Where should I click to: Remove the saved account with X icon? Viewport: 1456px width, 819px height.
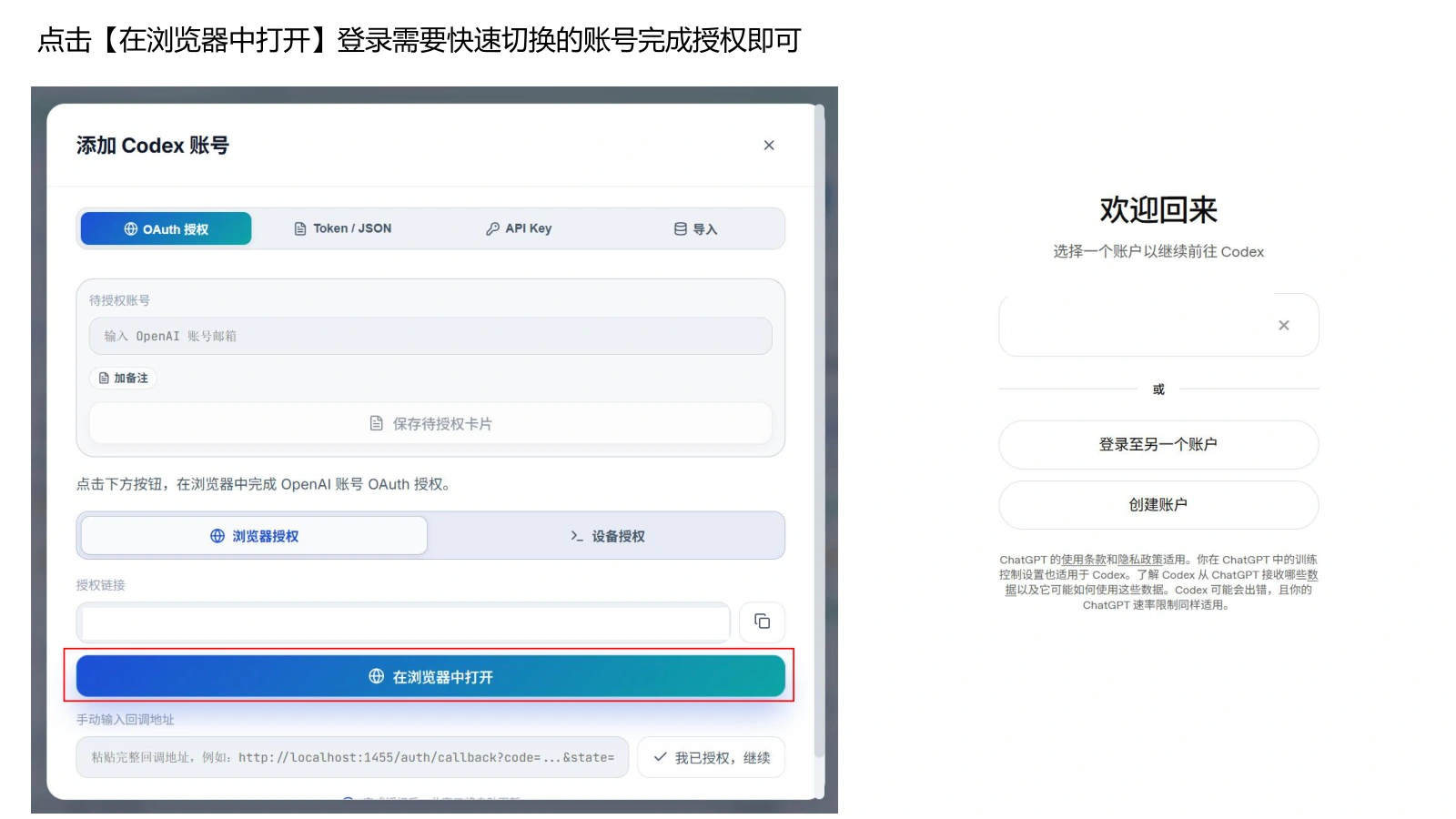[x=1284, y=325]
